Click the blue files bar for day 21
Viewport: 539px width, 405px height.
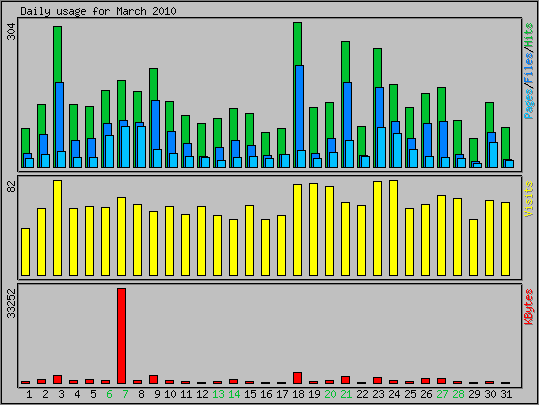point(348,111)
